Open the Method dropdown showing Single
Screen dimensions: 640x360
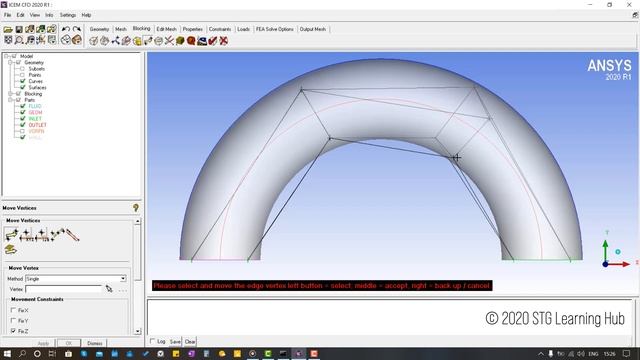[123, 279]
